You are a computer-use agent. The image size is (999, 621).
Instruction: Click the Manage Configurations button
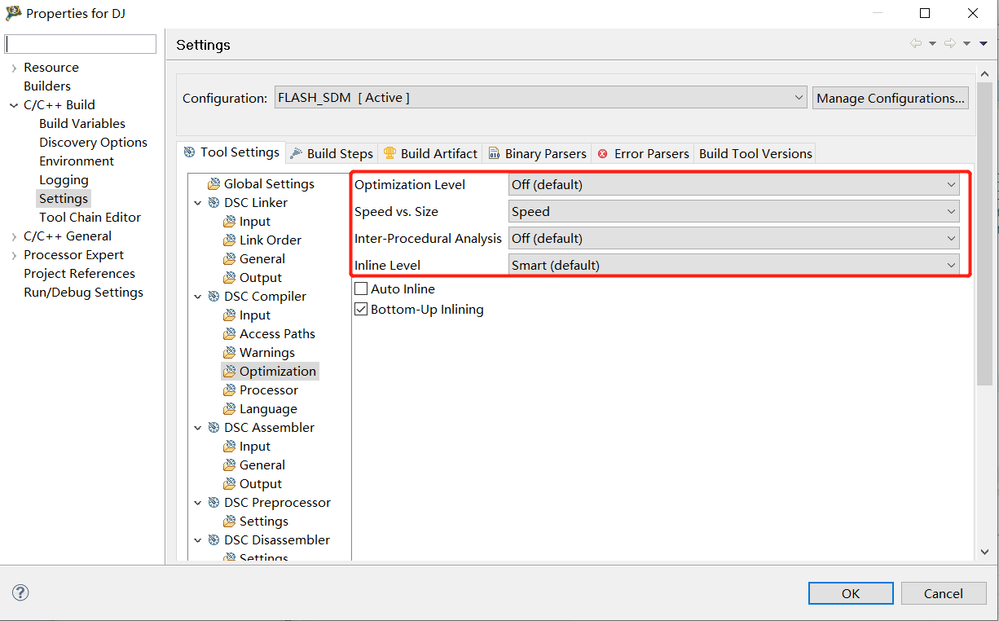(890, 98)
